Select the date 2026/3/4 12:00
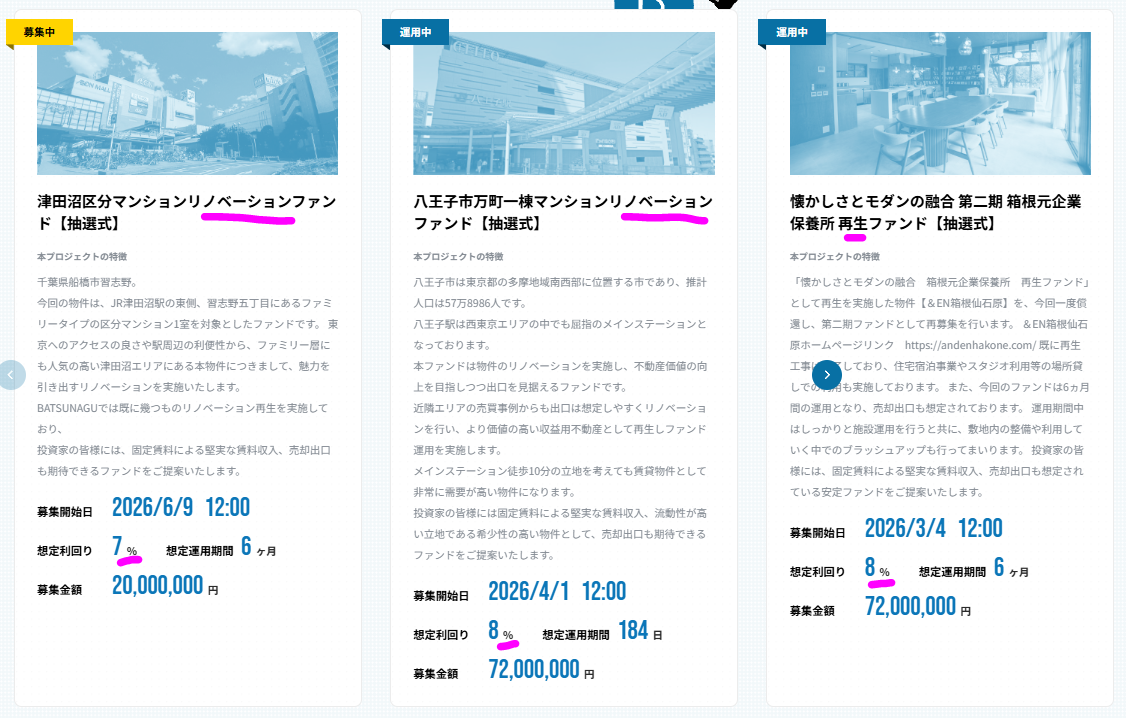Screen dimensions: 1126x718 934,528
